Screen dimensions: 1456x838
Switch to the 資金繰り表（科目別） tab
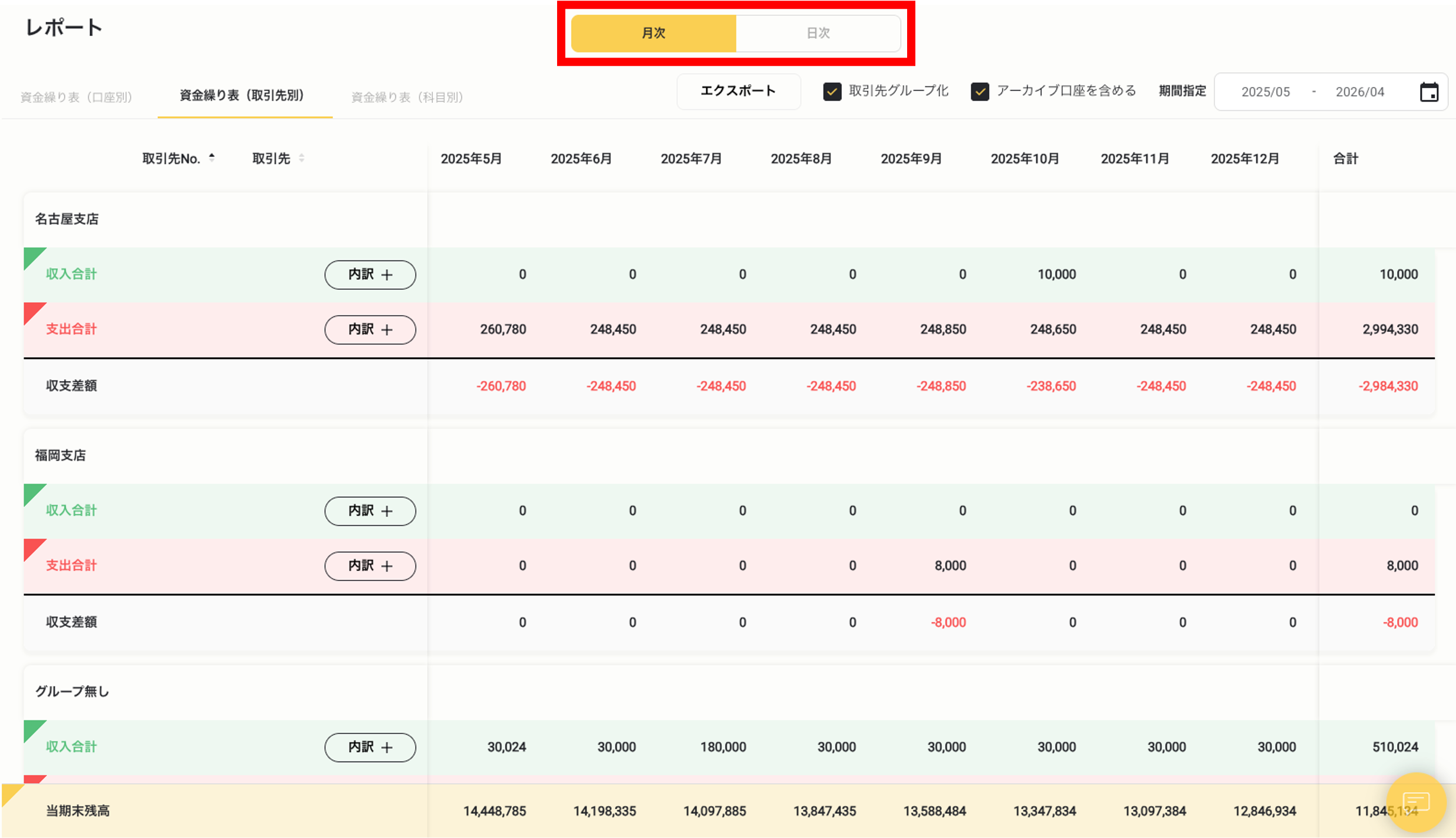(x=407, y=98)
